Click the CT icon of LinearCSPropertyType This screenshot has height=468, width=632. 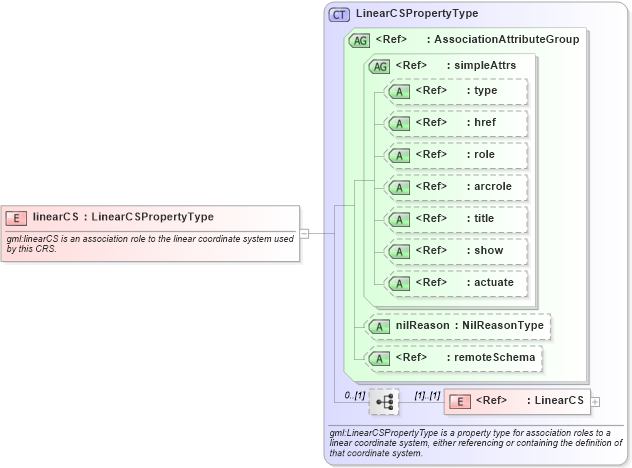339,15
